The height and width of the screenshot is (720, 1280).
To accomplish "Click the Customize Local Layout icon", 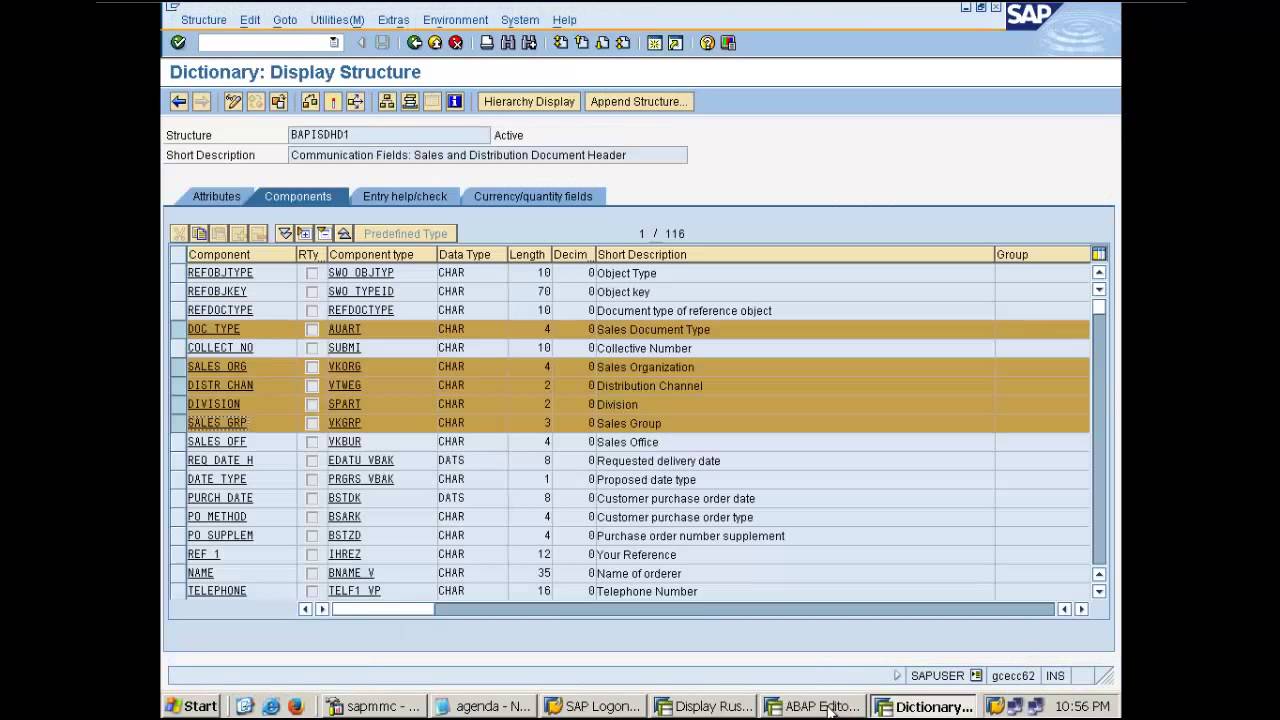I will [728, 43].
